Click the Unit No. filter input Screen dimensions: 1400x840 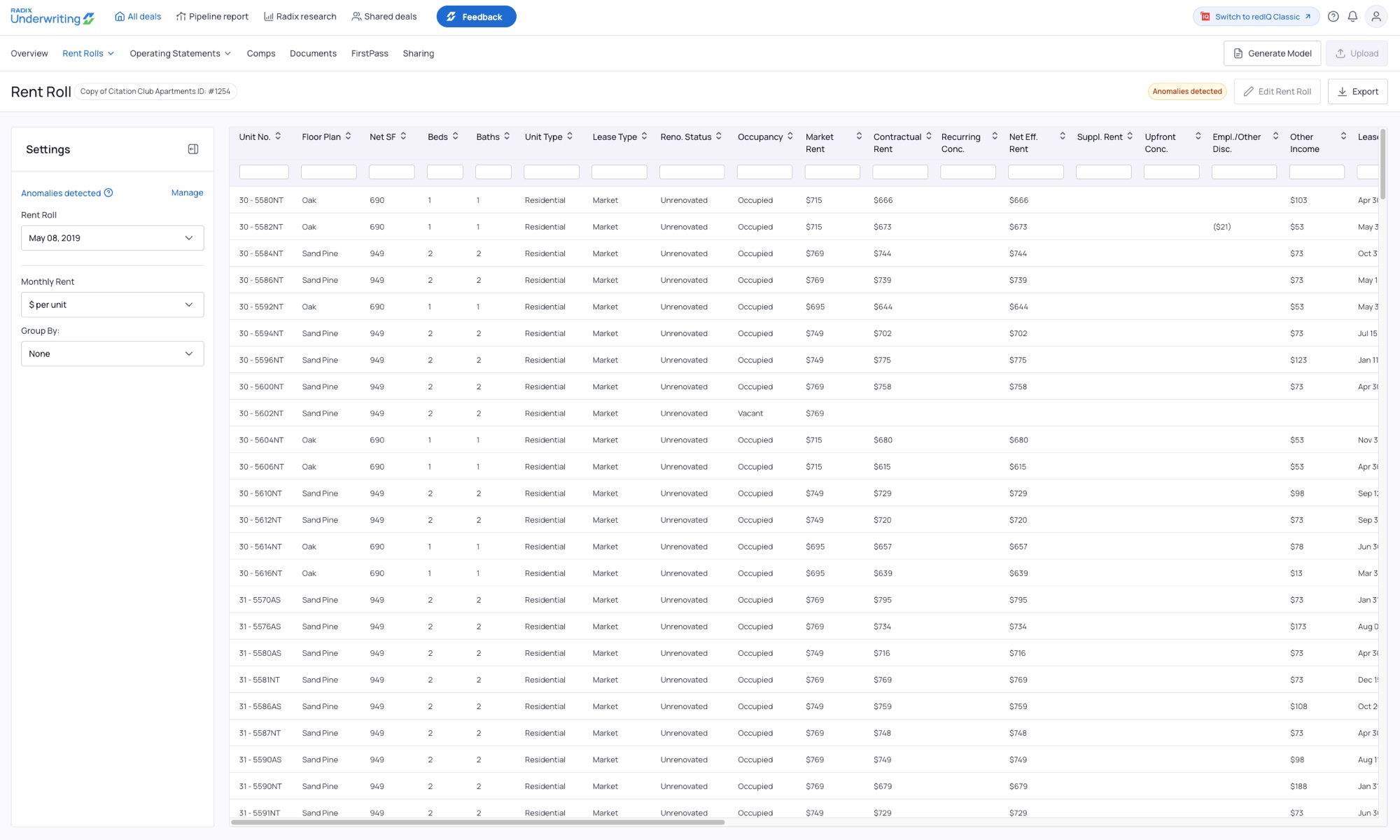pos(264,172)
